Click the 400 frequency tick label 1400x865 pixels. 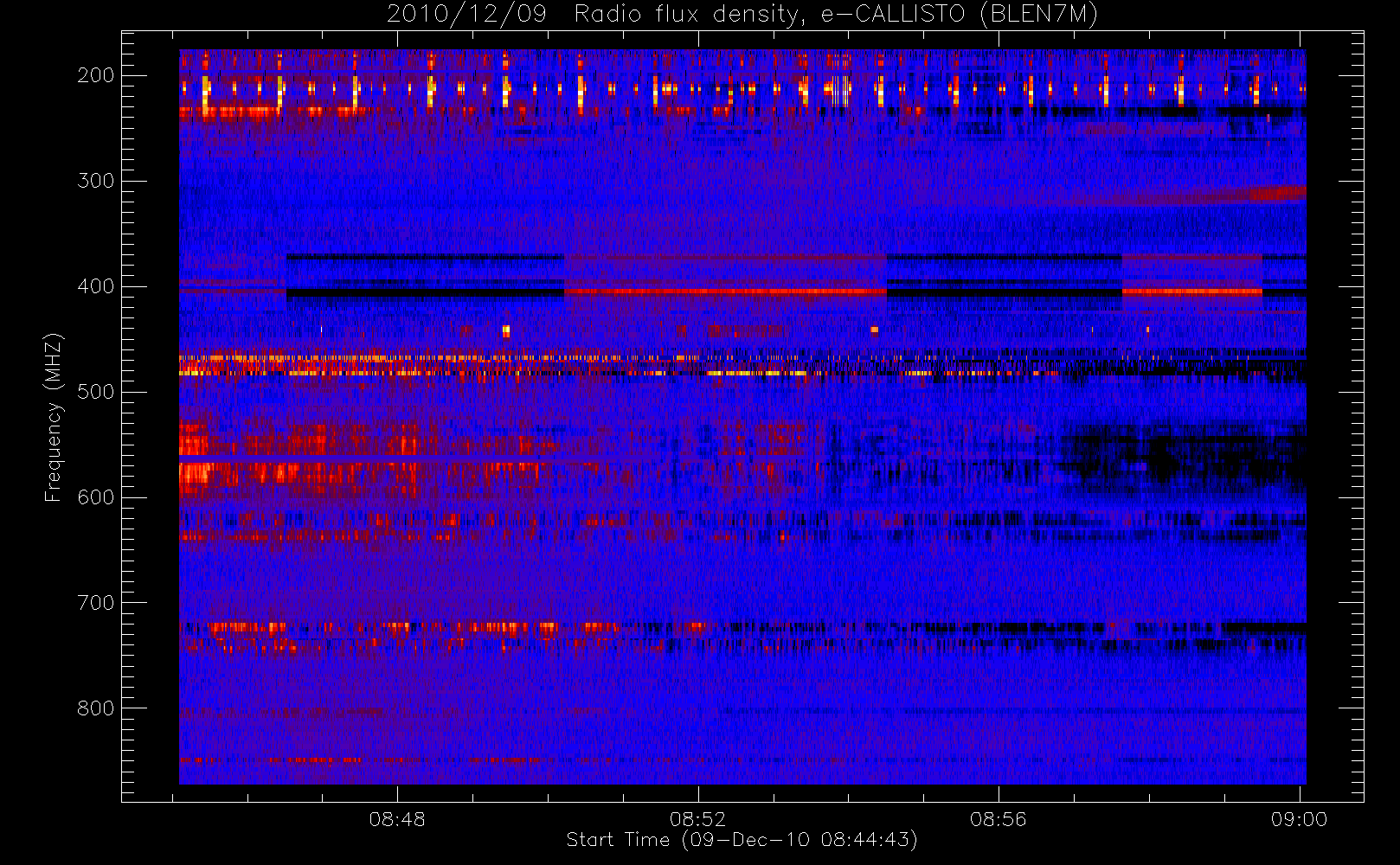coord(96,286)
